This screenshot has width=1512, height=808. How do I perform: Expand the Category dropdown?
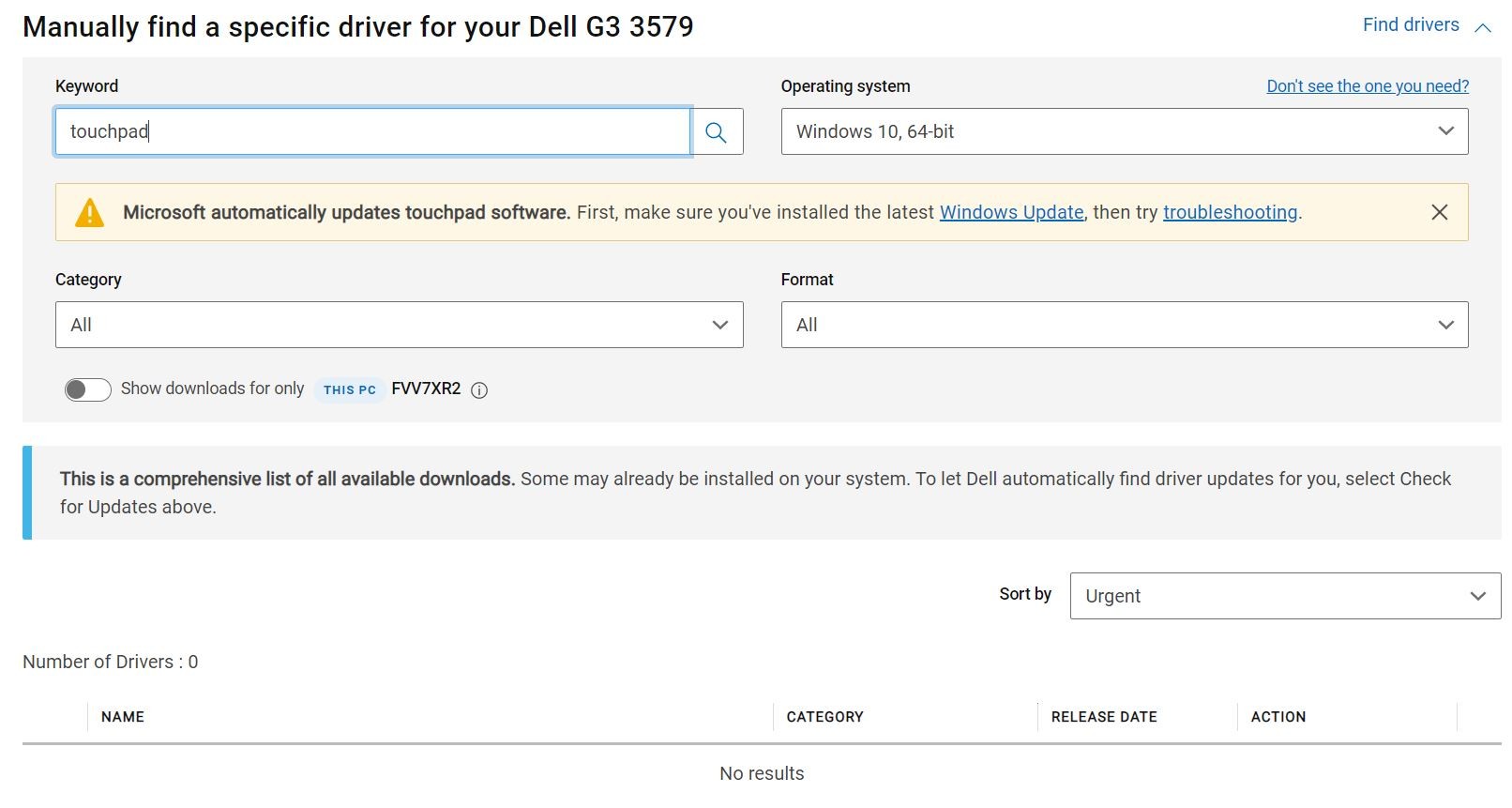tap(399, 325)
